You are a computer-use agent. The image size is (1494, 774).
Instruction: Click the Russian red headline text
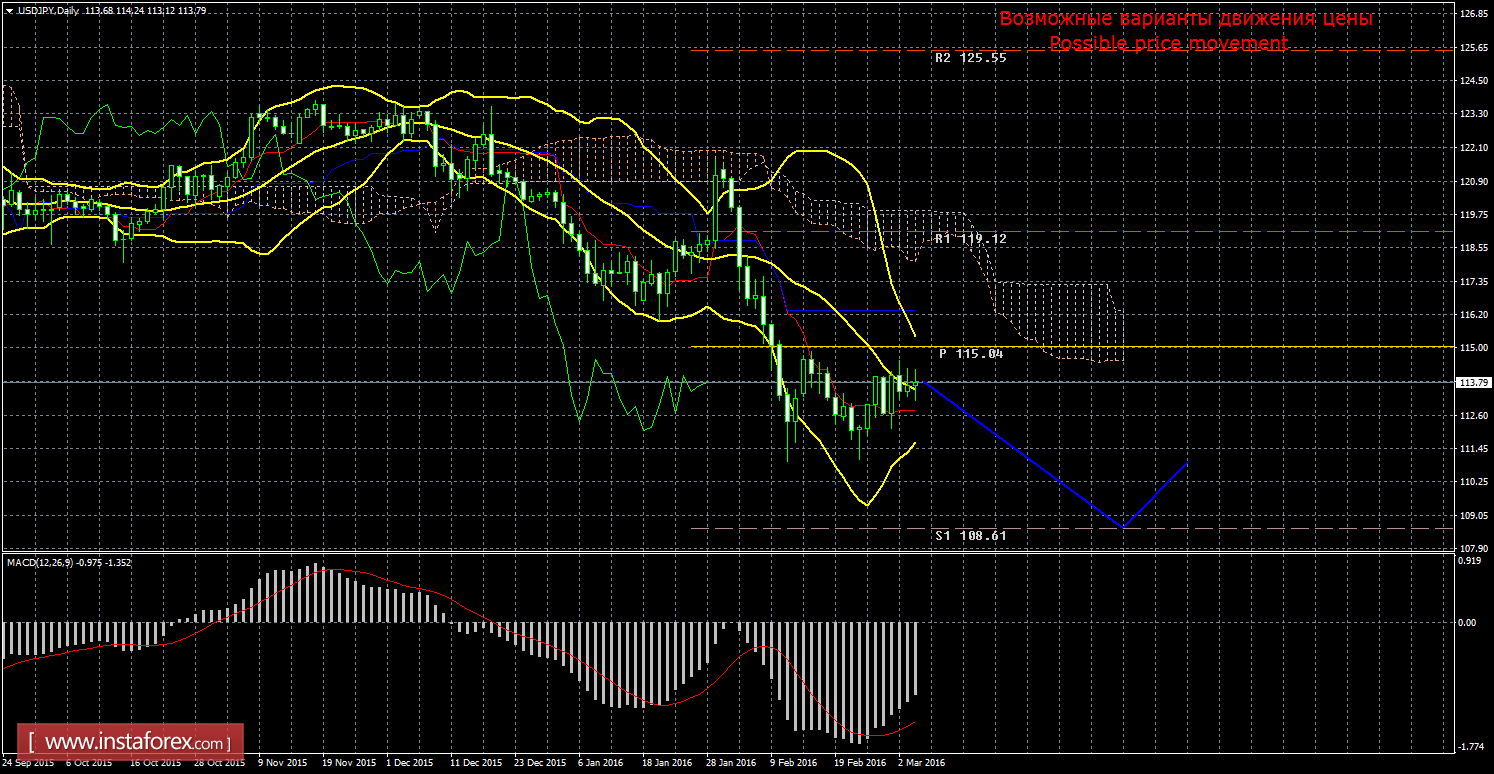(x=1185, y=19)
